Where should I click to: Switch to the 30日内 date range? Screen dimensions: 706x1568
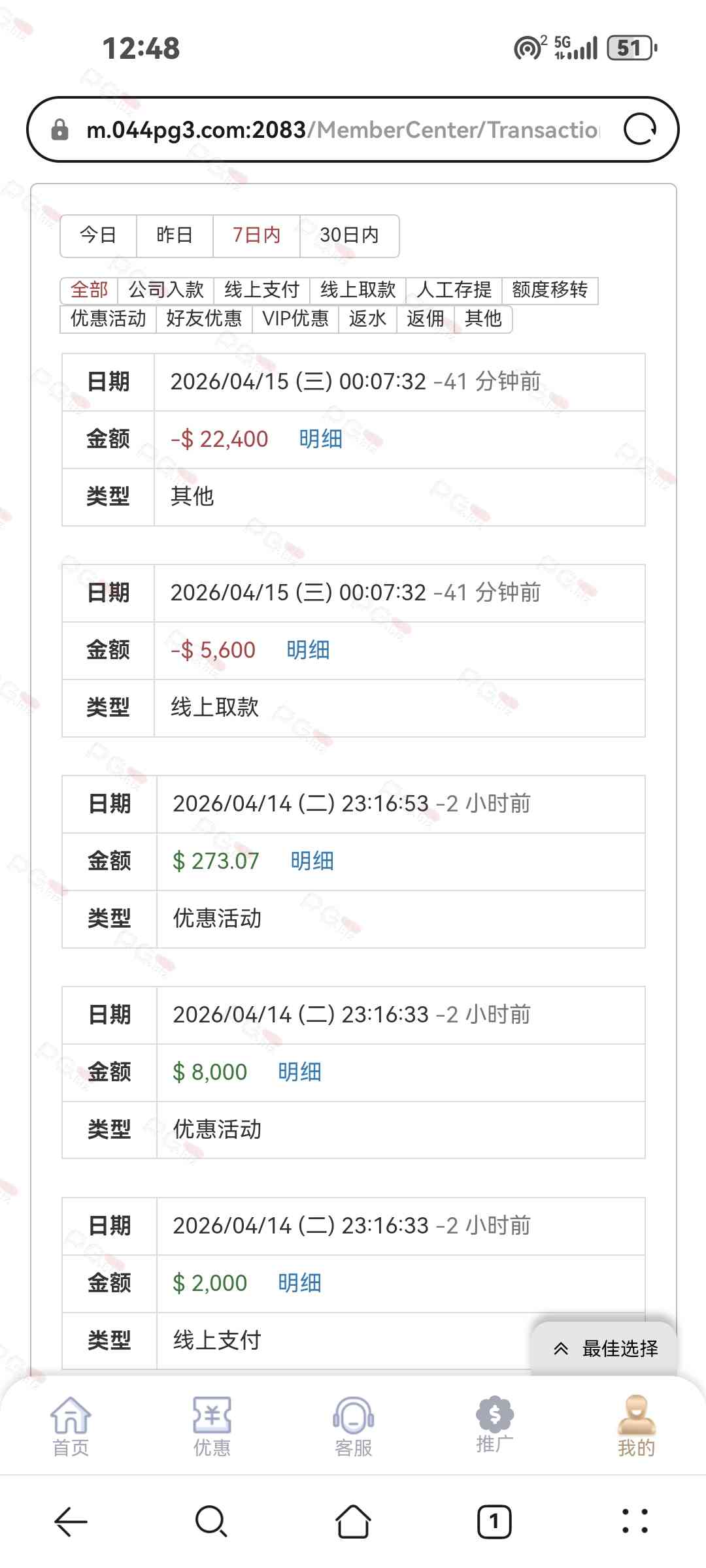click(349, 235)
